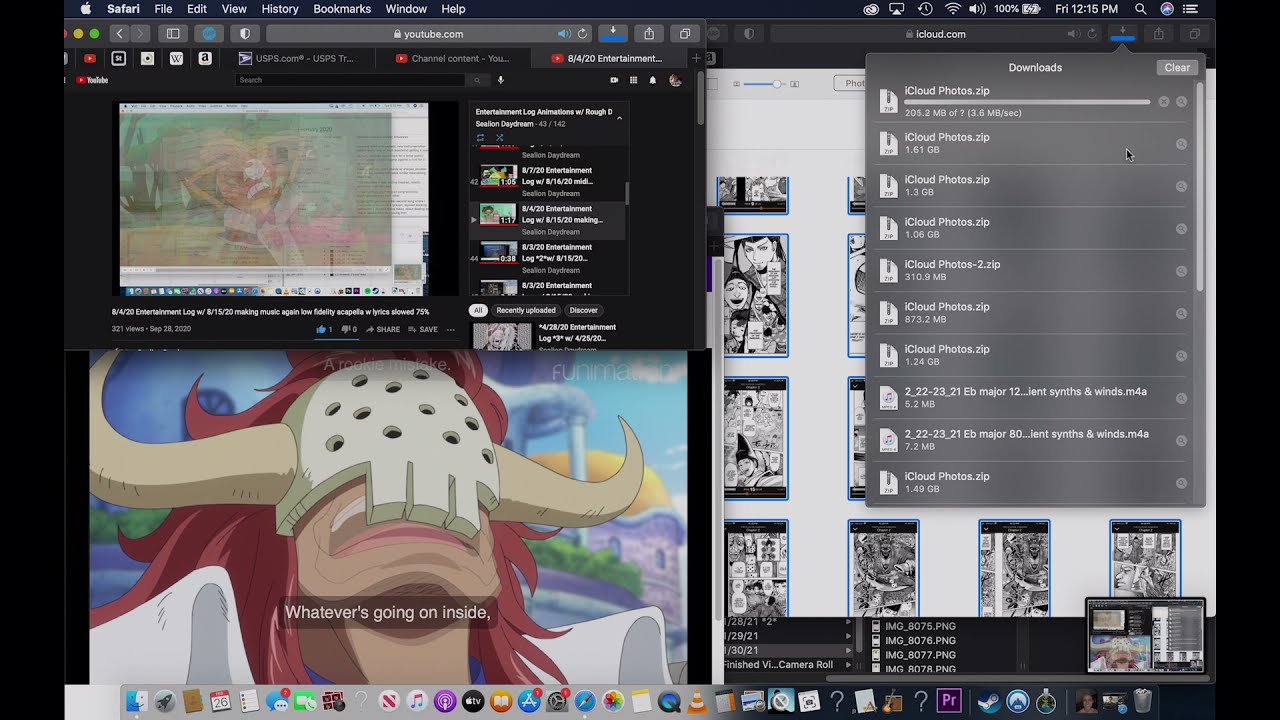
Task: Open VLC from the Dock
Action: click(697, 702)
